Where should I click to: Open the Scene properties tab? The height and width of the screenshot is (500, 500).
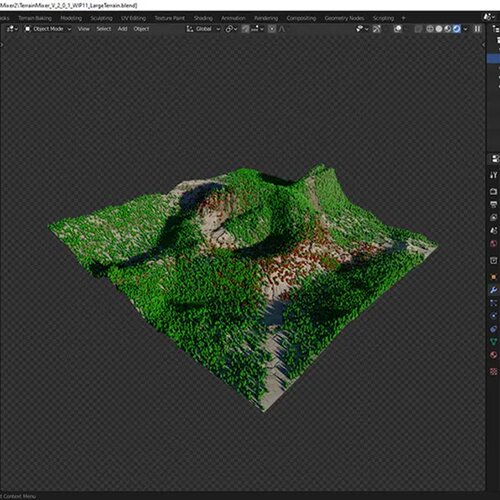coord(494,230)
